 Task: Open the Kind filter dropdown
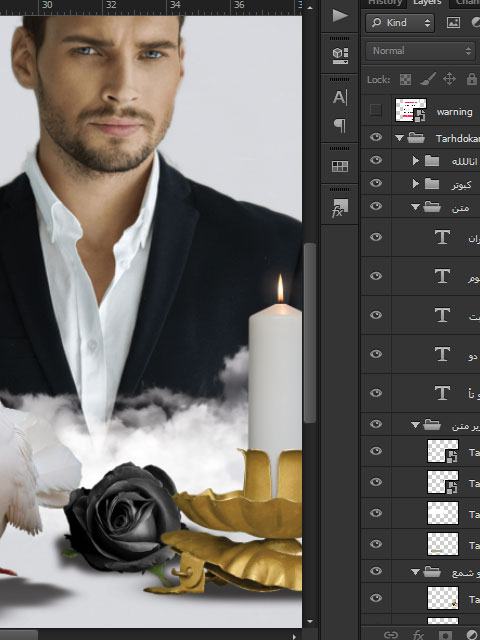[x=400, y=22]
